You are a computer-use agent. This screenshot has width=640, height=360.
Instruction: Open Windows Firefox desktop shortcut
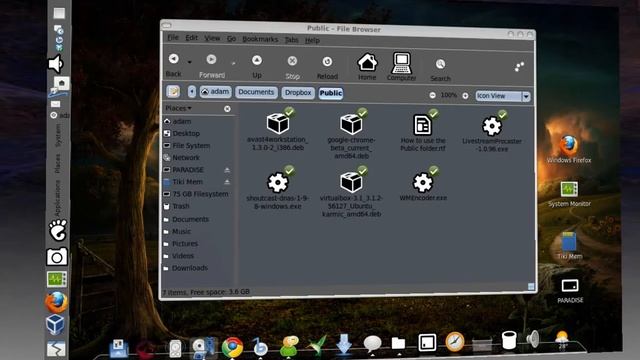point(569,149)
